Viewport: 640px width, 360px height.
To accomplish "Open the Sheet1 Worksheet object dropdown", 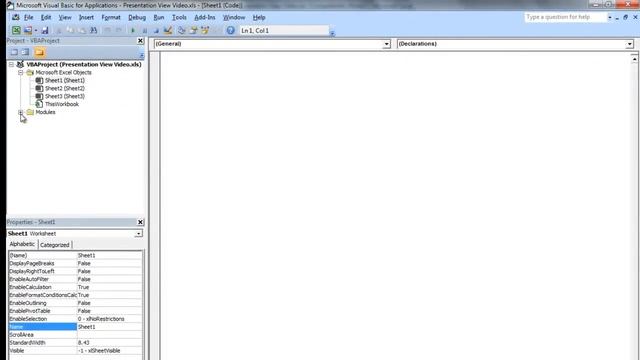I will 138,233.
